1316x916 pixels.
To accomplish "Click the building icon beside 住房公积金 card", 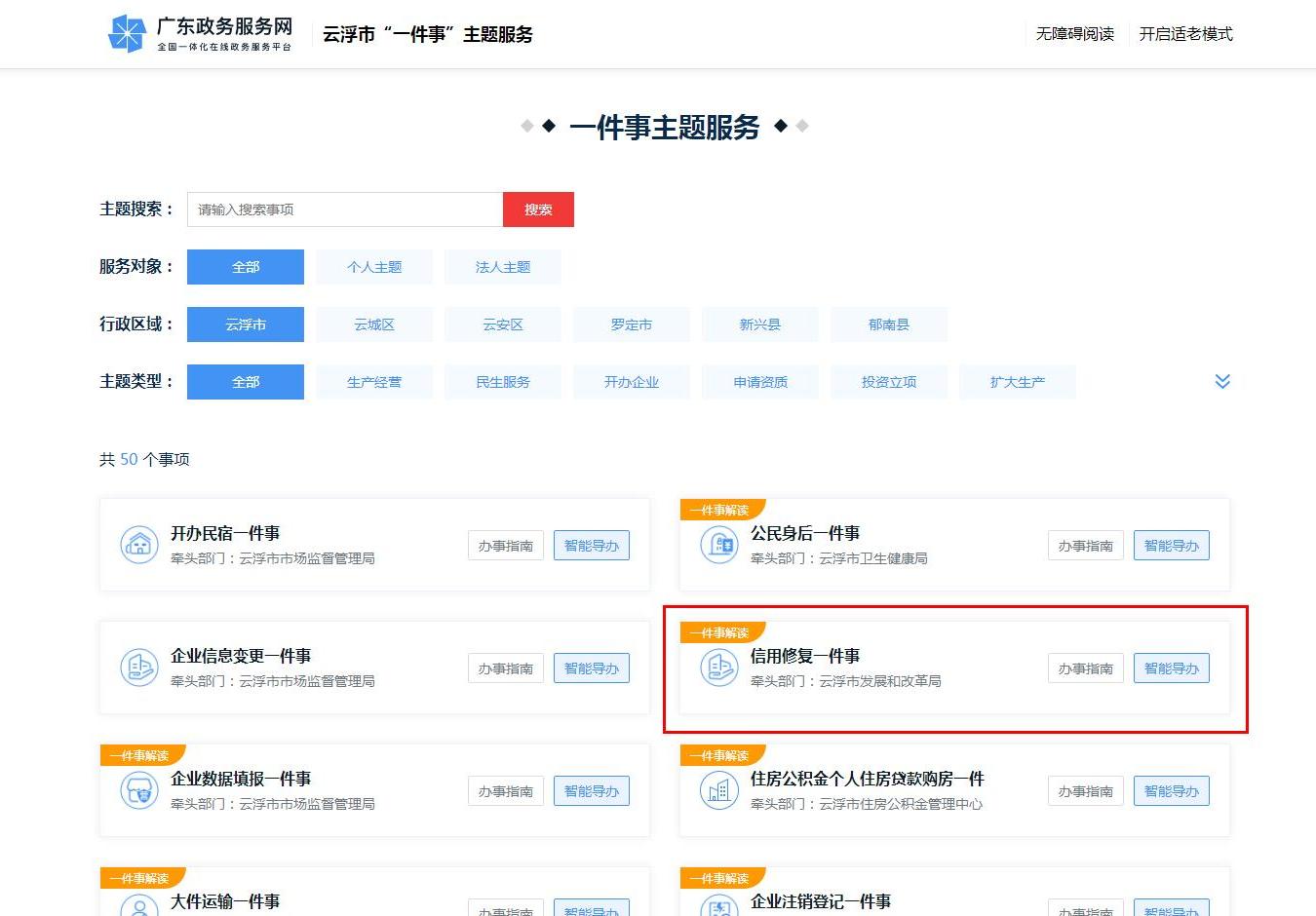I will (x=719, y=790).
